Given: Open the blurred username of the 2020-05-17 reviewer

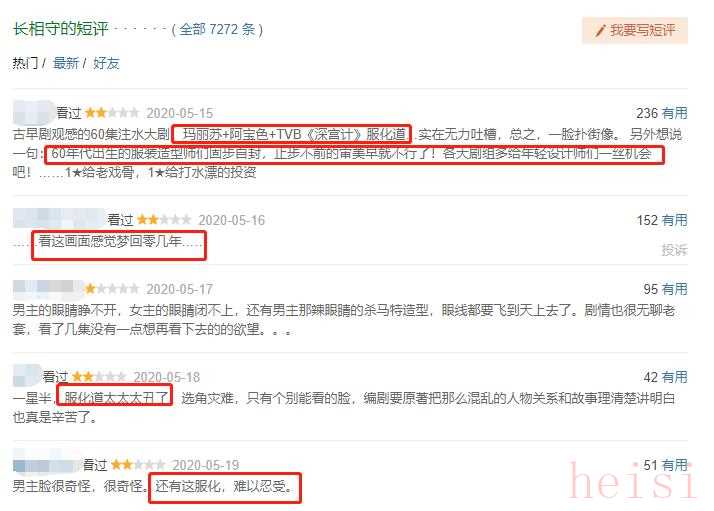Looking at the screenshot, I should (x=48, y=288).
